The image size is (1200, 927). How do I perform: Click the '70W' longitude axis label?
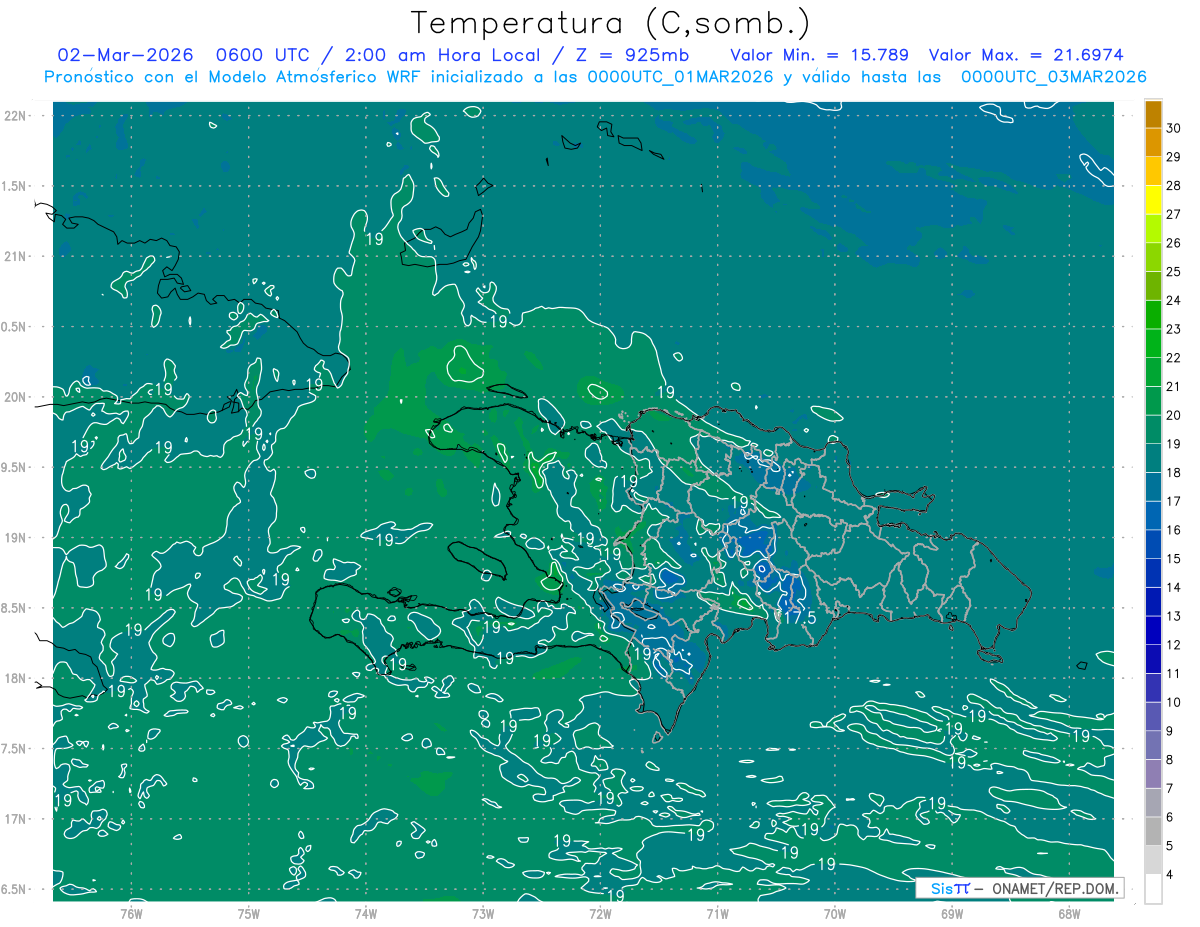pos(834,913)
